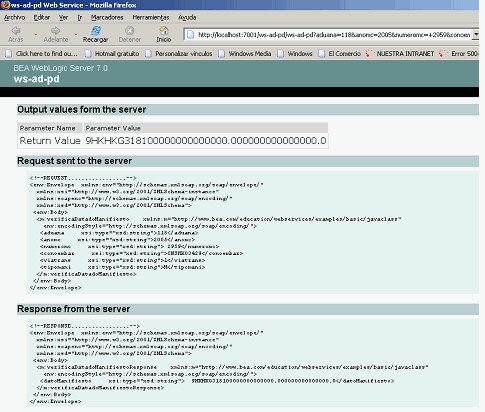Viewport: 485px width, 412px height.
Task: Click the 'Return Value' cell
Action: point(50,141)
